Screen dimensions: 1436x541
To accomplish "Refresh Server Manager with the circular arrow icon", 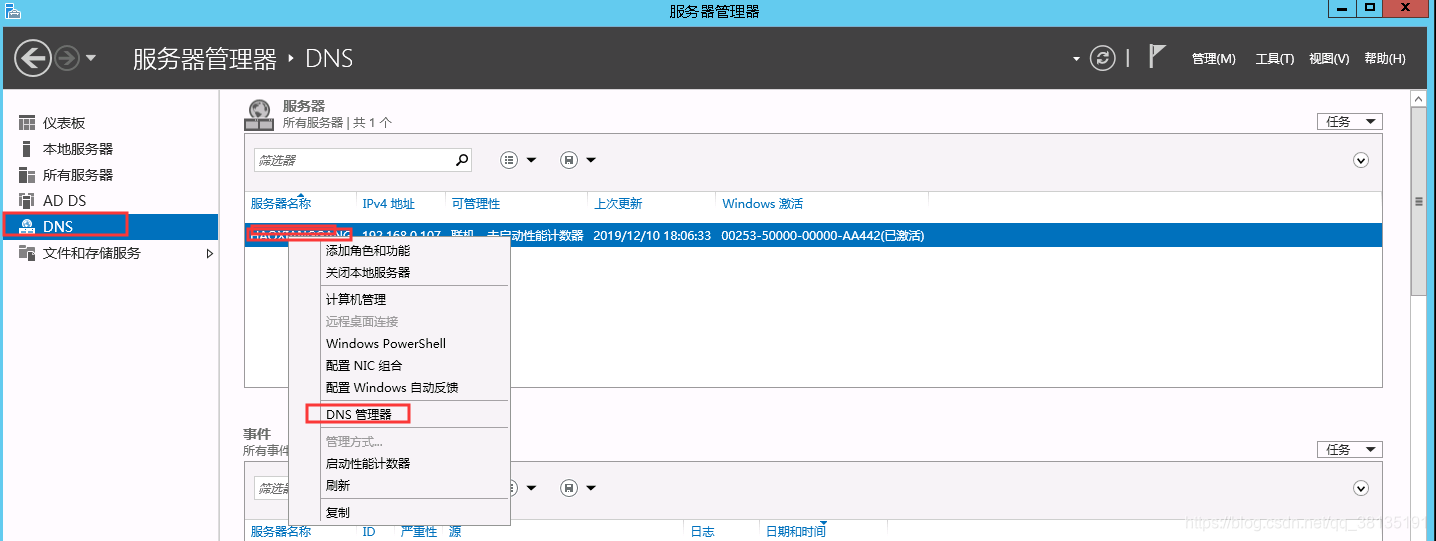I will click(1102, 58).
